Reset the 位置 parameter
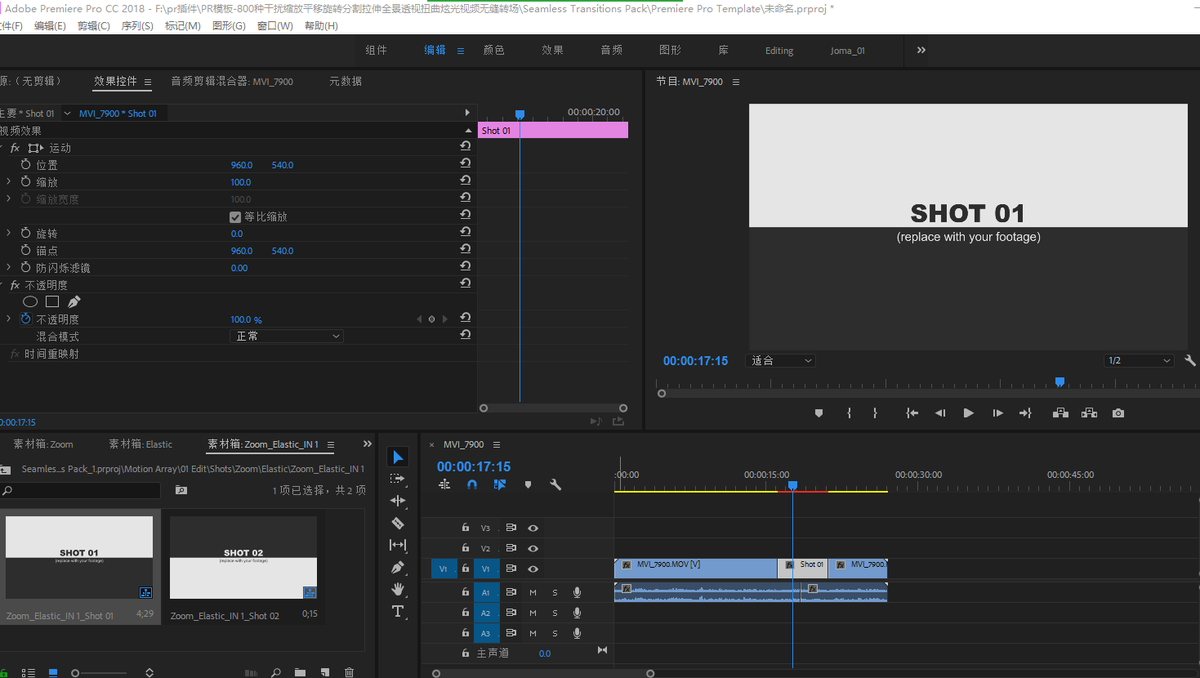 click(x=465, y=165)
